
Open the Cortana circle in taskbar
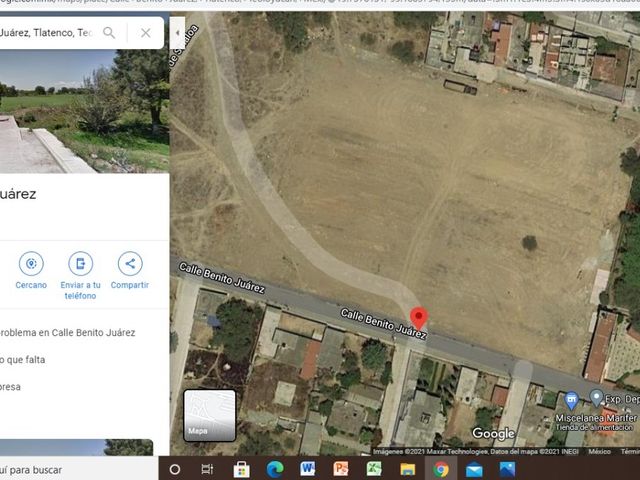coord(175,469)
